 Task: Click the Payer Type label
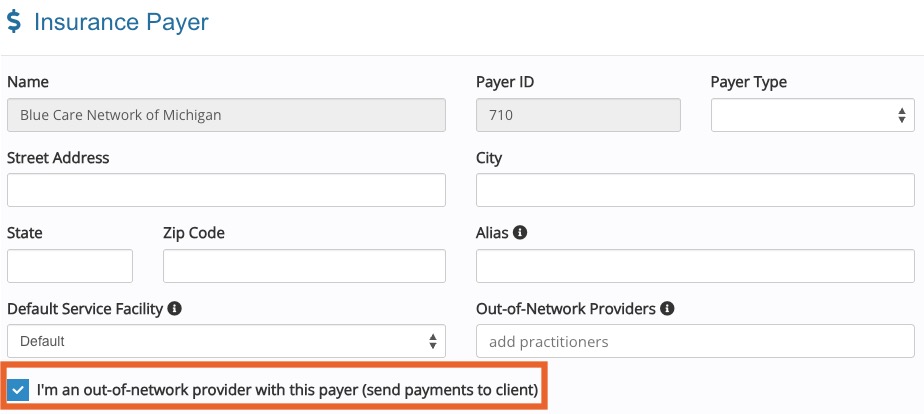click(x=748, y=82)
